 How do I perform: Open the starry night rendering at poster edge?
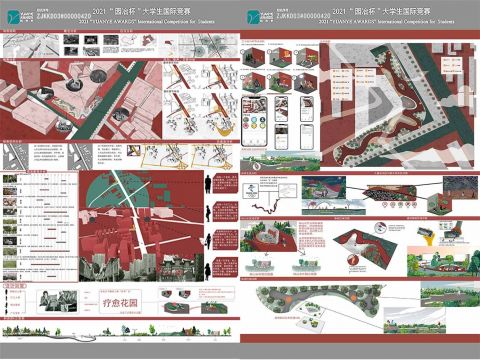(460, 188)
